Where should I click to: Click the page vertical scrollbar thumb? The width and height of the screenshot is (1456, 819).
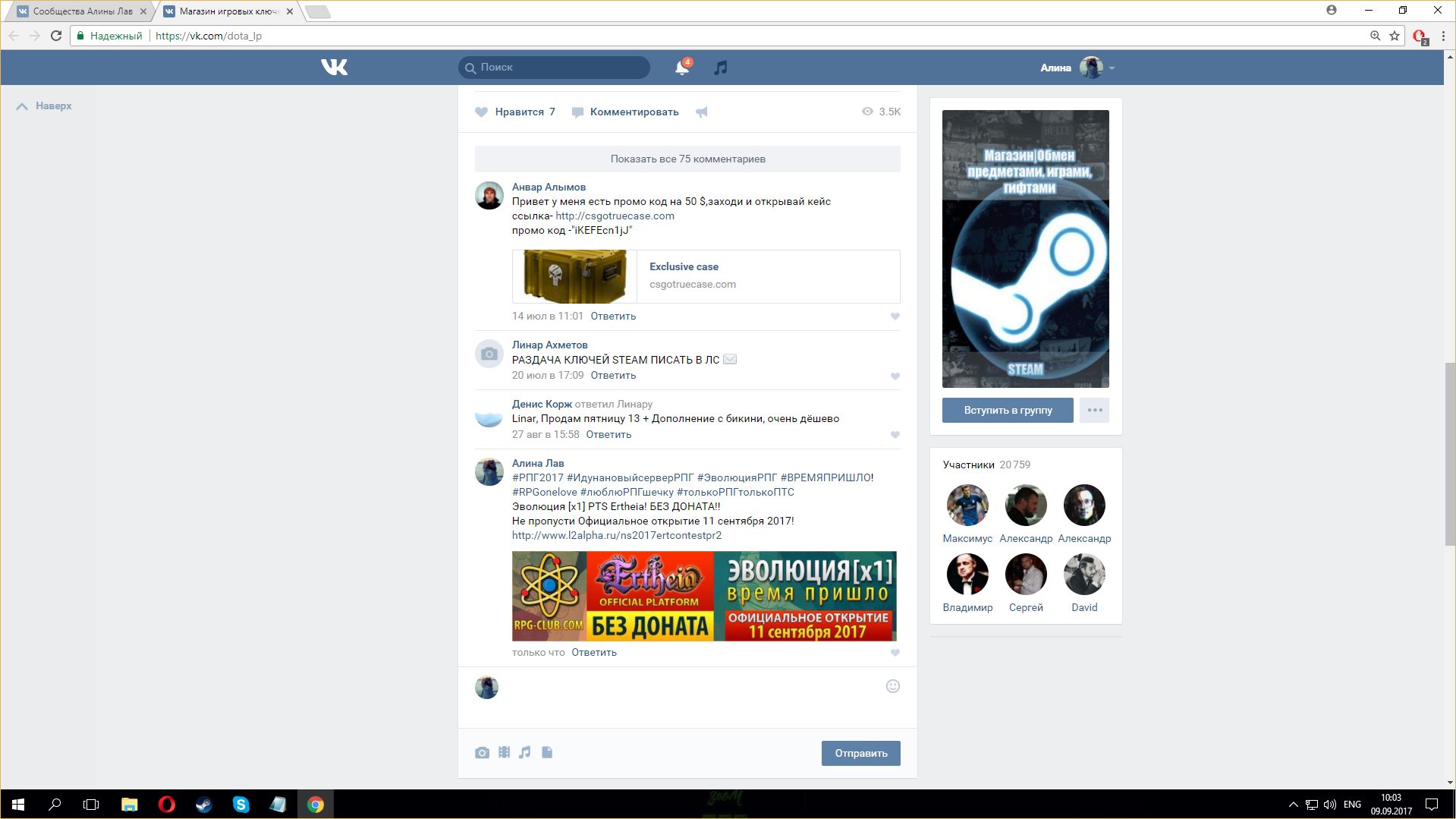(x=1450, y=454)
